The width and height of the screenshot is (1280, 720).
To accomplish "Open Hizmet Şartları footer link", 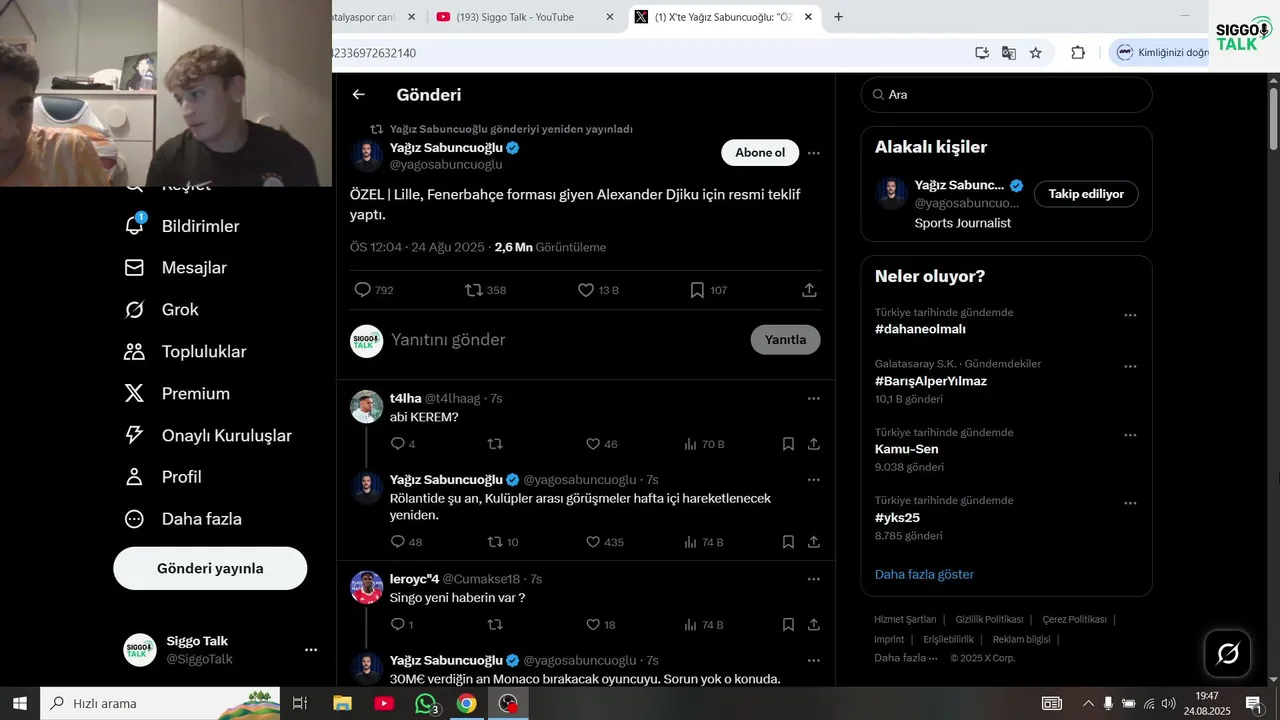I will tap(905, 619).
